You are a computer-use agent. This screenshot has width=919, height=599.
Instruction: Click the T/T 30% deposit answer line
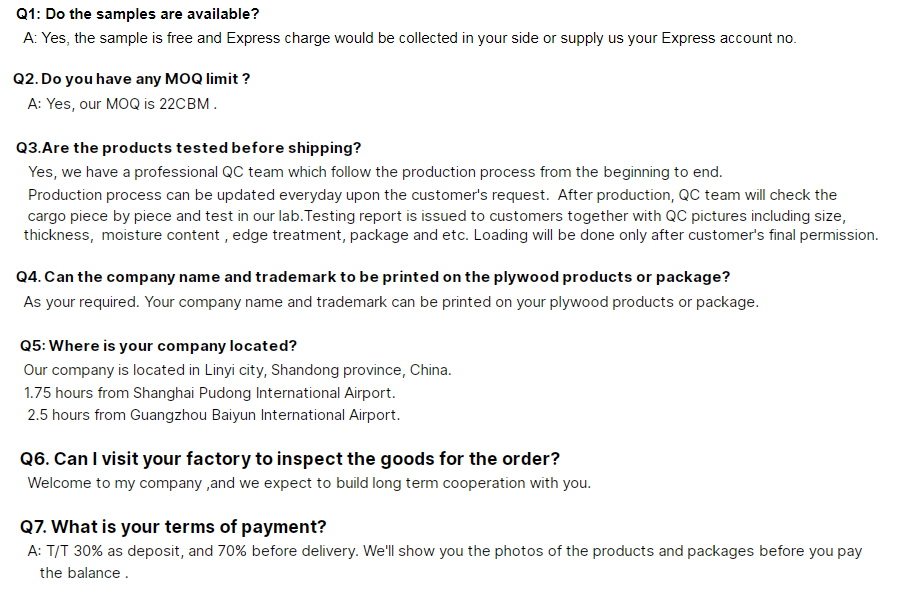[x=444, y=551]
